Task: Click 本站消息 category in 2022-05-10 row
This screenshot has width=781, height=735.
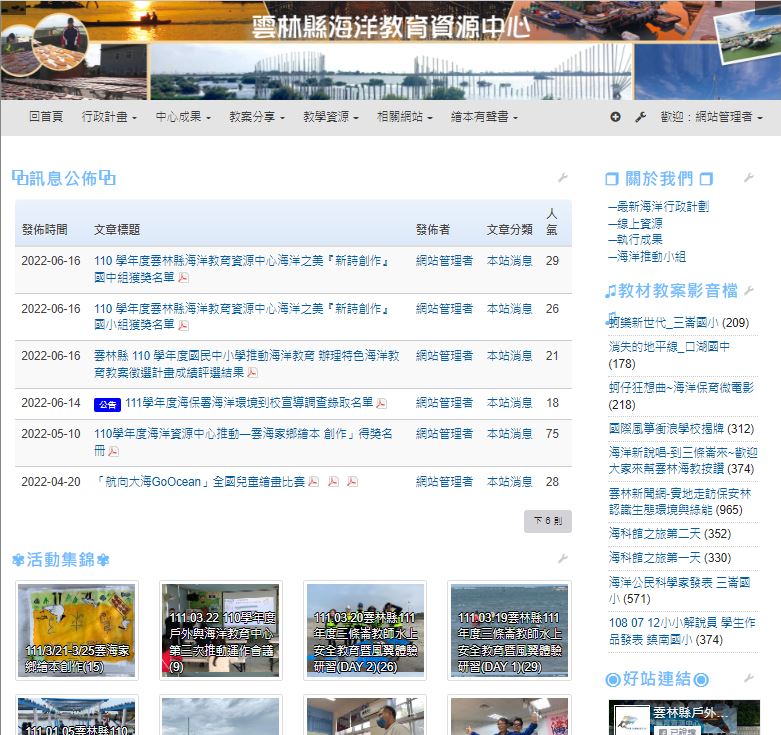Action: tap(509, 434)
